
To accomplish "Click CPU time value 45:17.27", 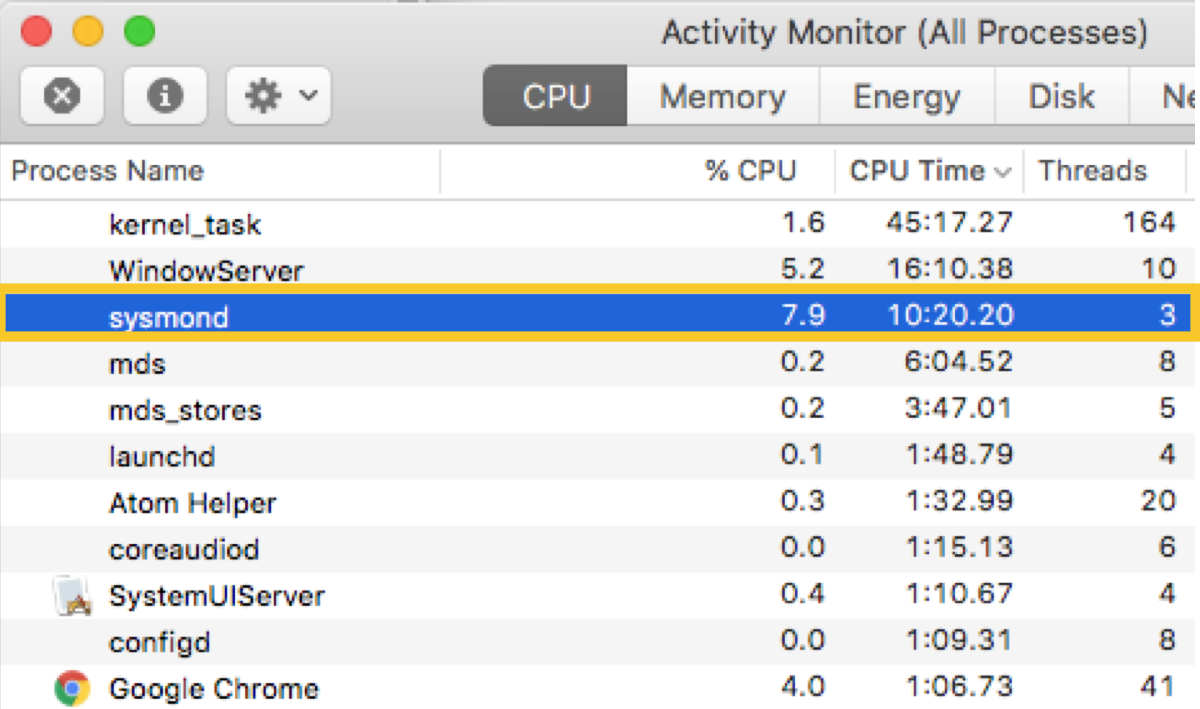I will coord(950,223).
